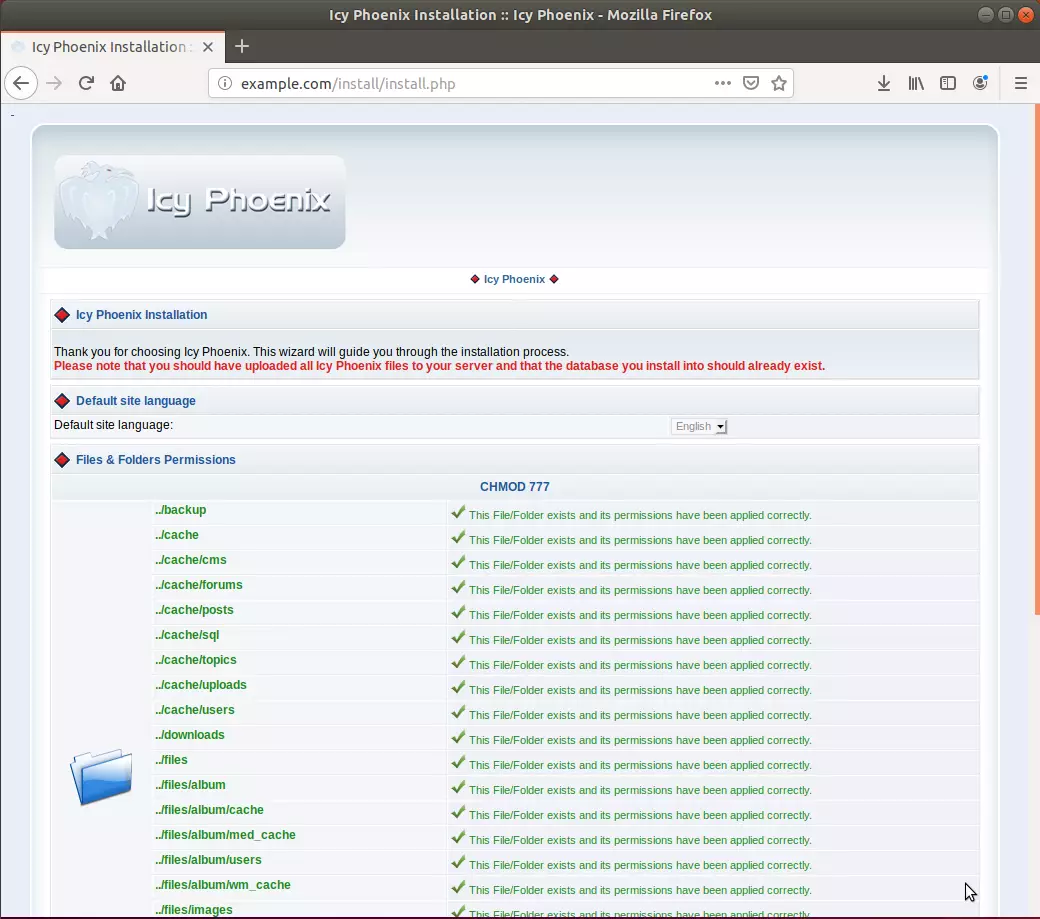1040x919 pixels.
Task: Click the green checkmark for ../backup
Action: pyautogui.click(x=458, y=512)
